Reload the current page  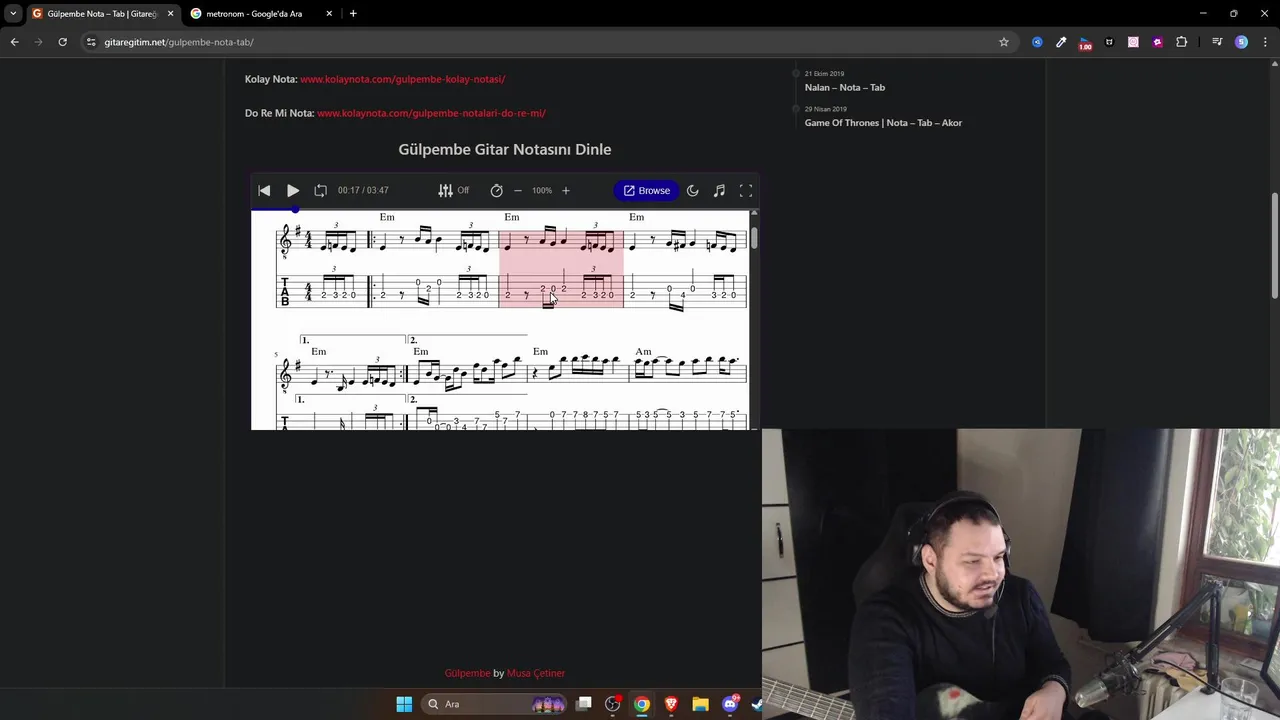pos(62,42)
